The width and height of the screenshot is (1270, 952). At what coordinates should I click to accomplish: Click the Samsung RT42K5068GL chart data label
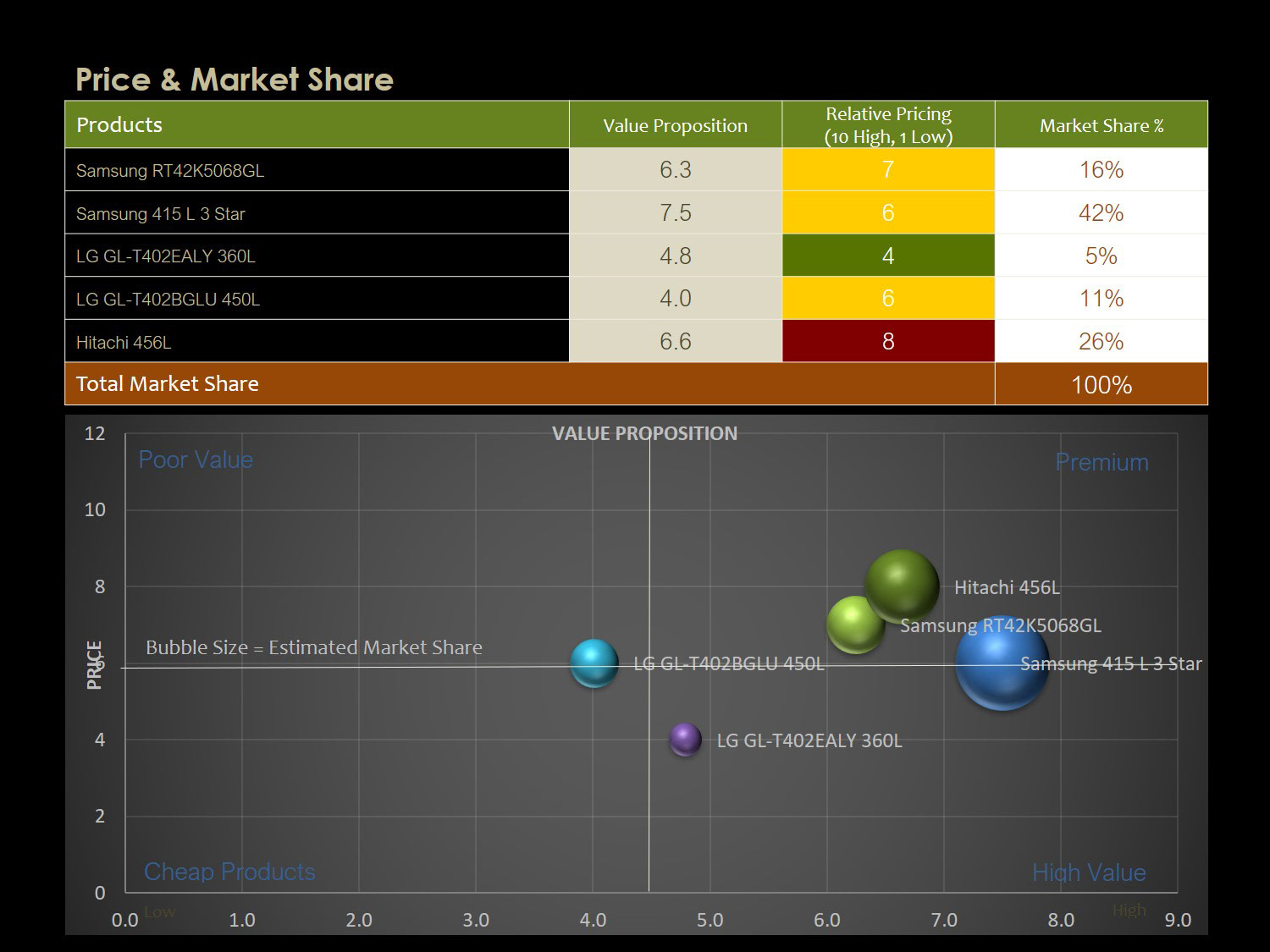tap(1001, 625)
